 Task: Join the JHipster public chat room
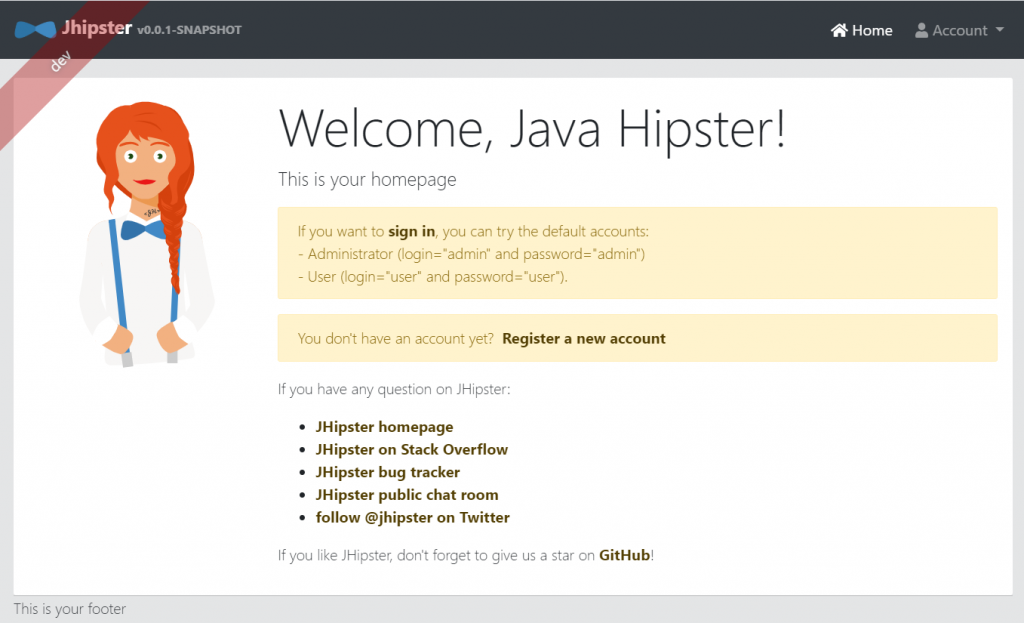407,494
